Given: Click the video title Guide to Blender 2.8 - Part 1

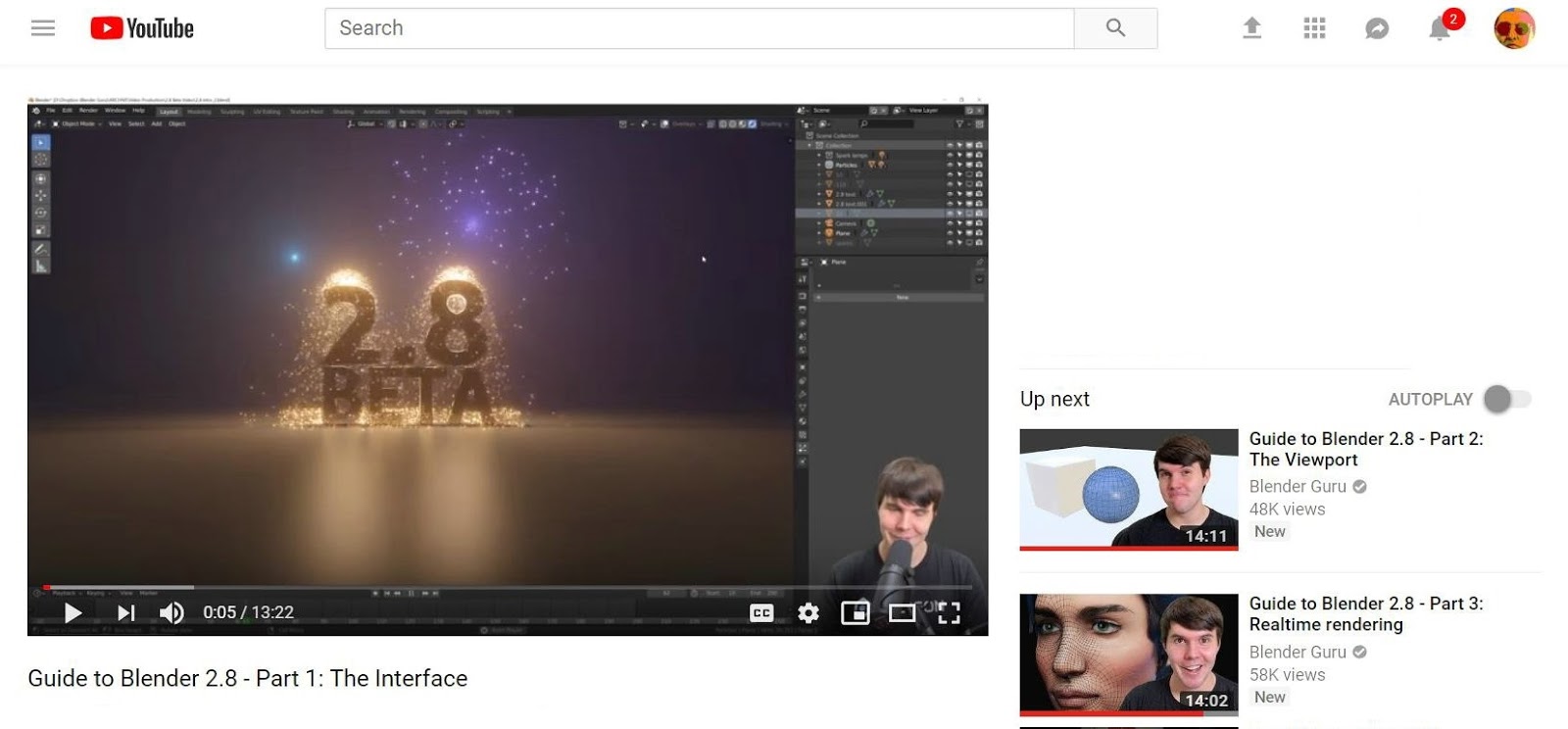Looking at the screenshot, I should [248, 678].
